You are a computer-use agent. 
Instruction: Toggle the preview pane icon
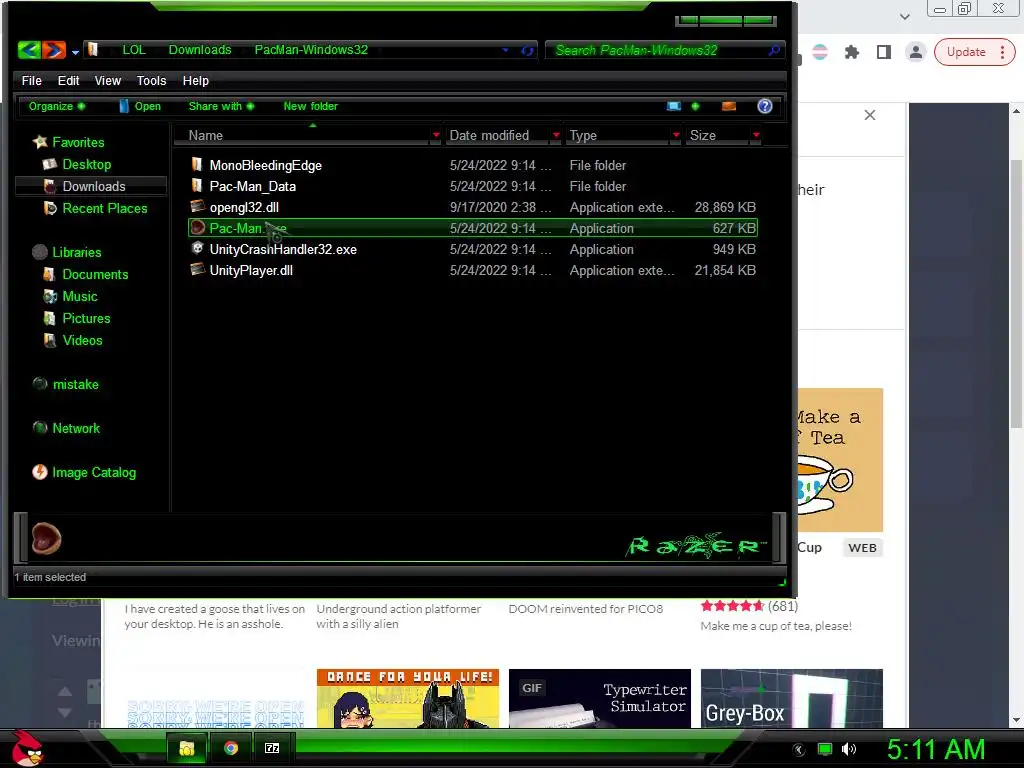click(729, 106)
